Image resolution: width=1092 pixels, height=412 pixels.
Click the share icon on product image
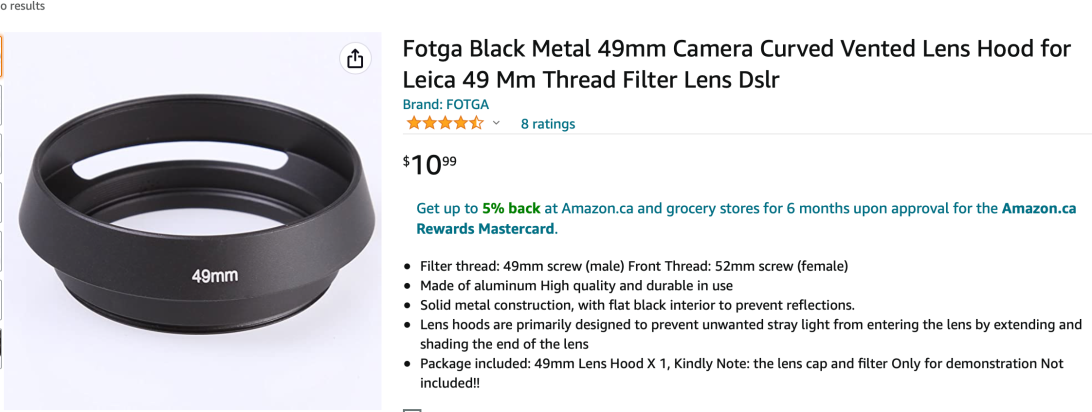click(x=355, y=59)
